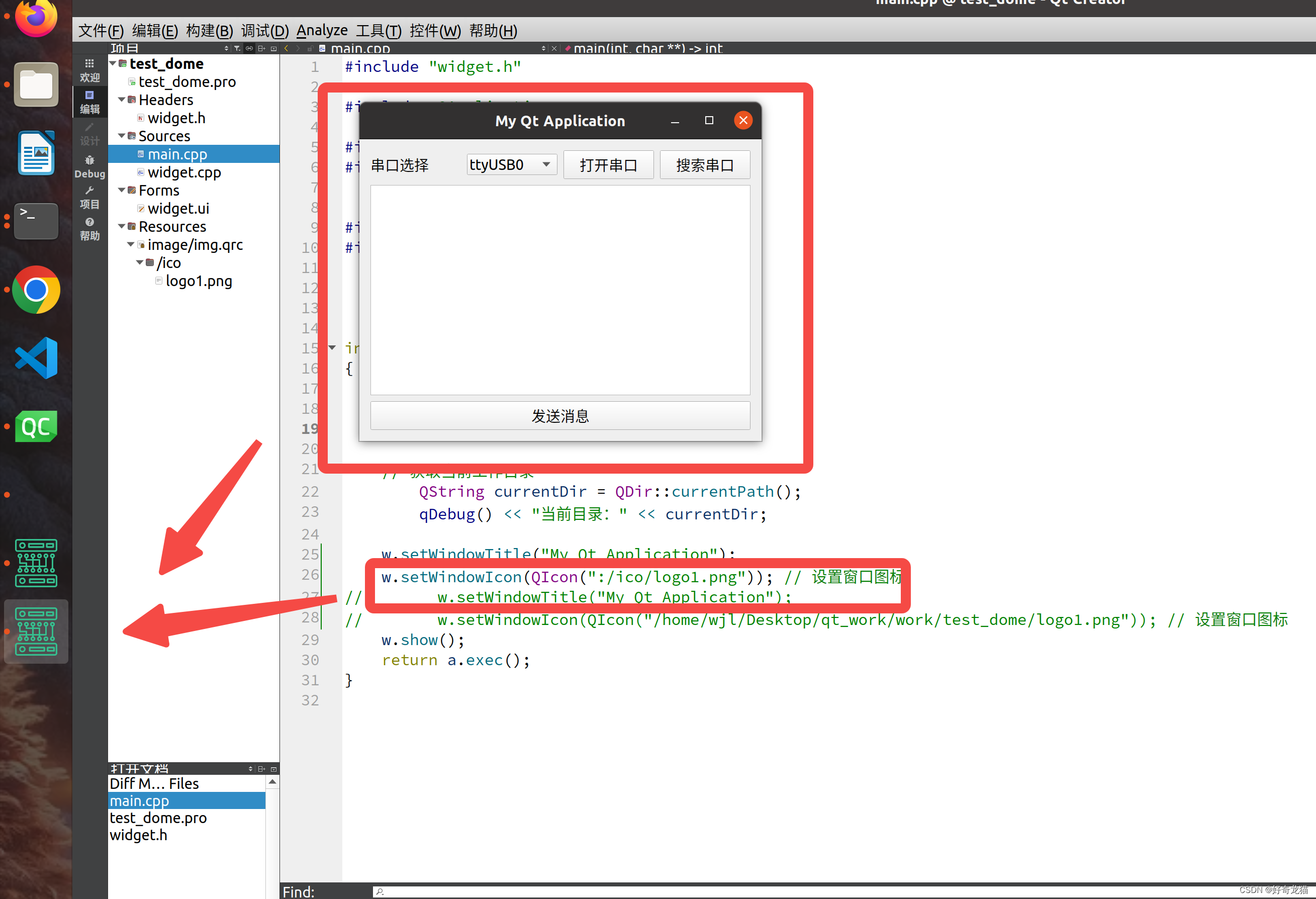Open the 编辑(E) menu
The width and height of the screenshot is (1316, 899).
tap(155, 31)
